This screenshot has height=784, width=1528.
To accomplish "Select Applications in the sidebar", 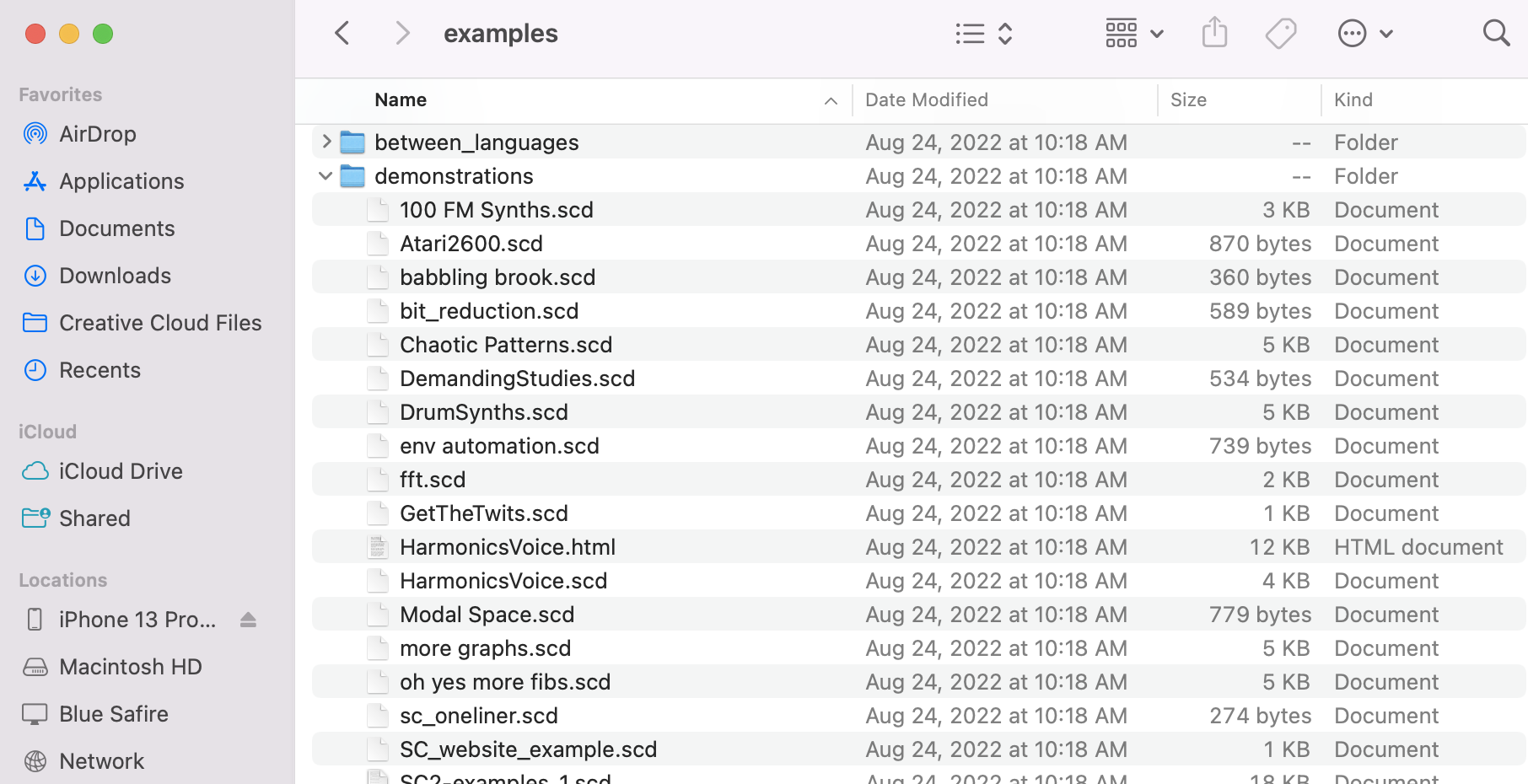I will click(x=121, y=180).
